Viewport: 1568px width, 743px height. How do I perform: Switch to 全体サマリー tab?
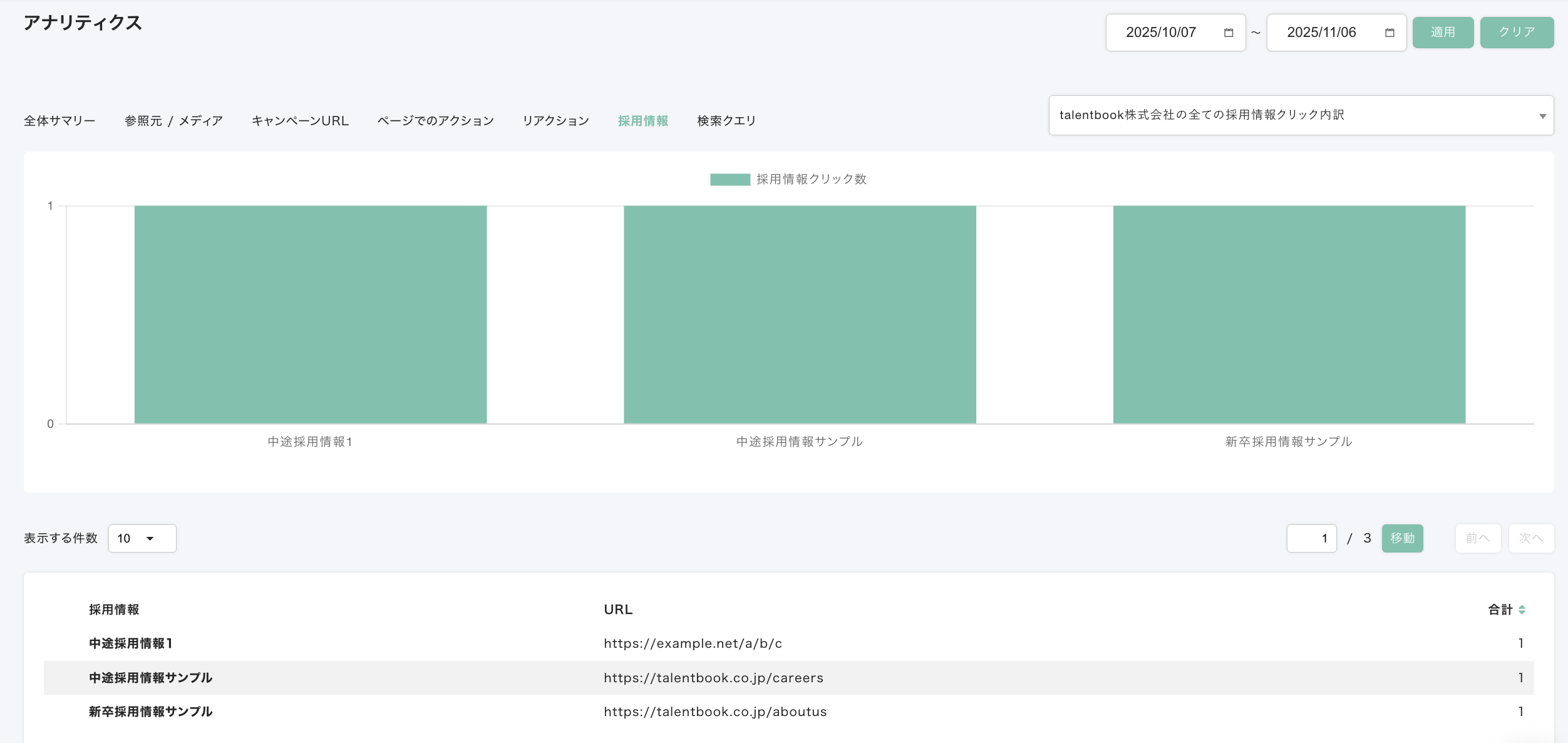tap(59, 121)
